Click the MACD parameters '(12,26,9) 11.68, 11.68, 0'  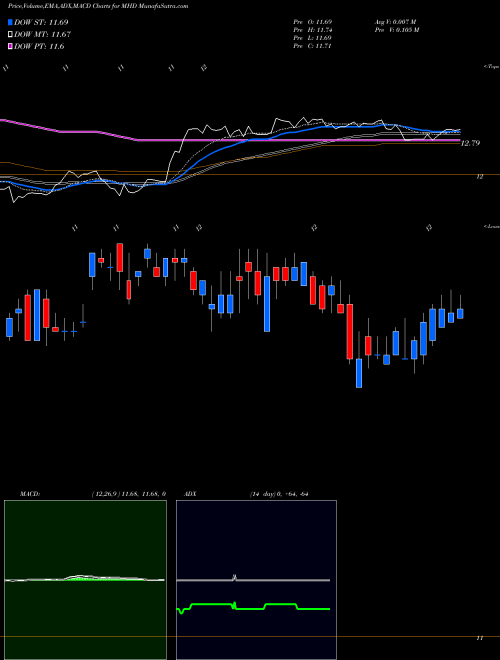[x=128, y=494]
